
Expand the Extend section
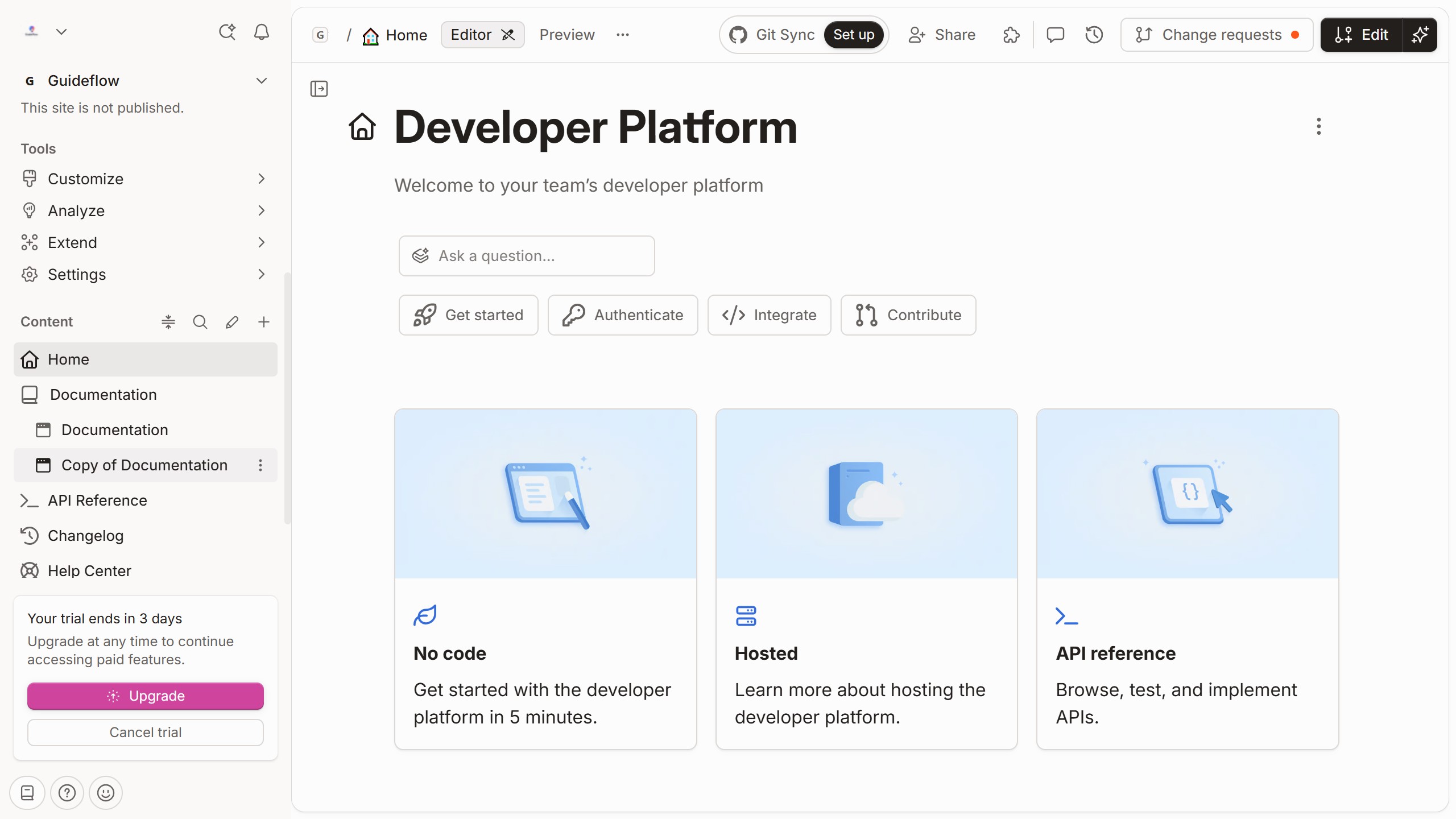point(262,242)
